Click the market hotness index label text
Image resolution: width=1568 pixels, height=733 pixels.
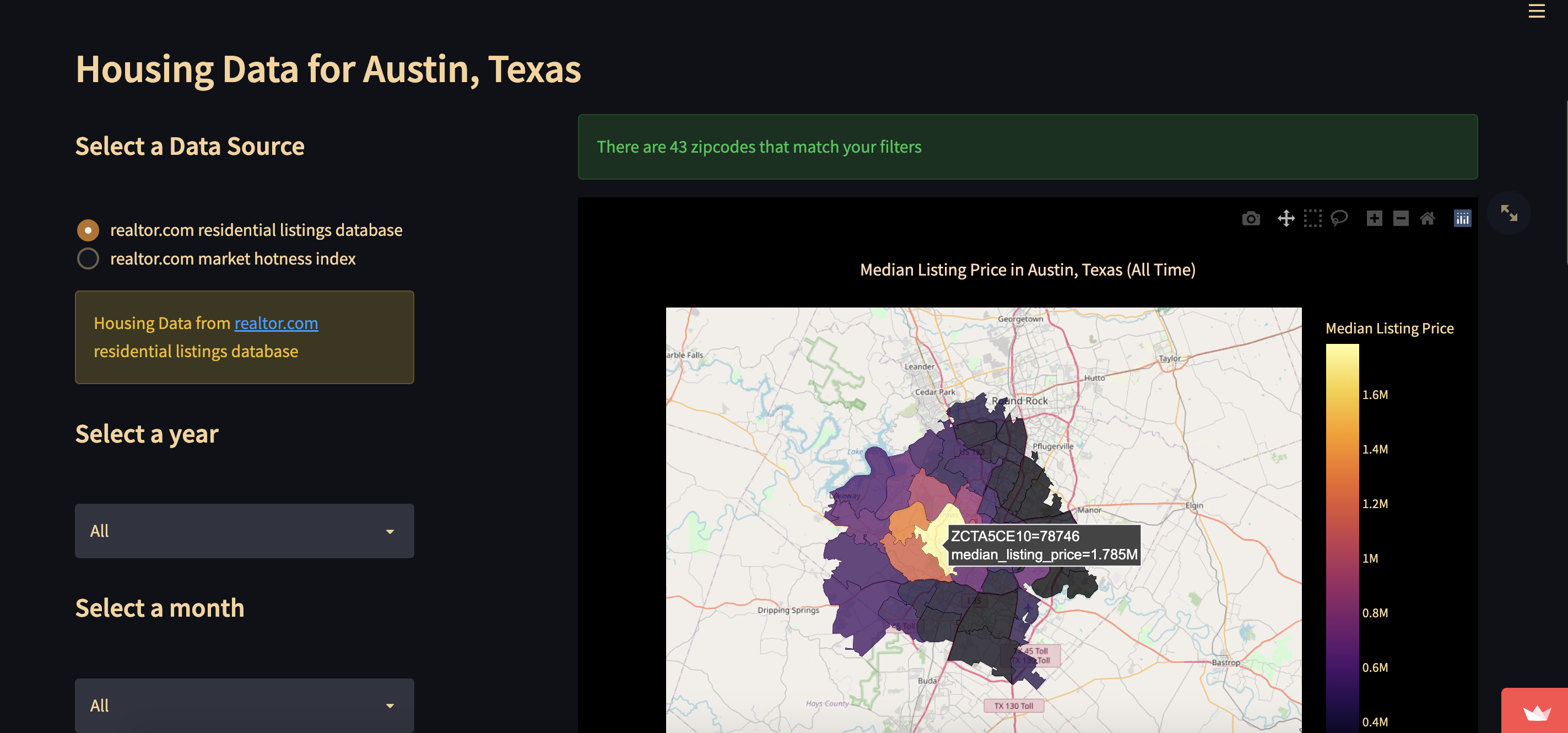(x=233, y=258)
